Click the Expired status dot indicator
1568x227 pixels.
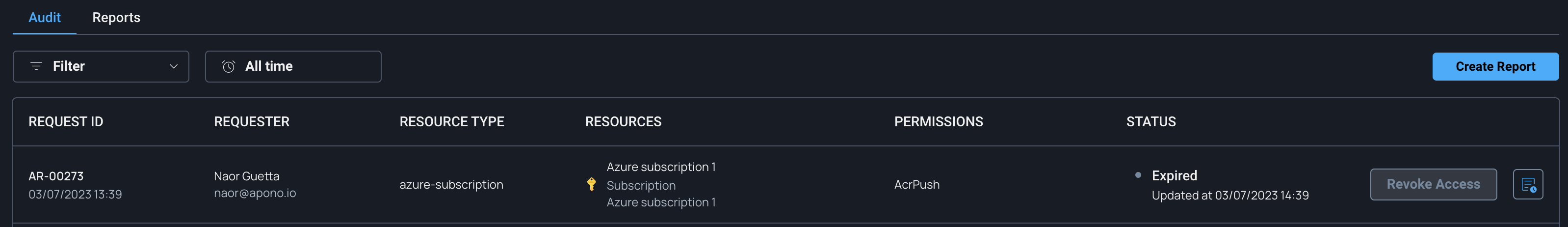click(1138, 175)
